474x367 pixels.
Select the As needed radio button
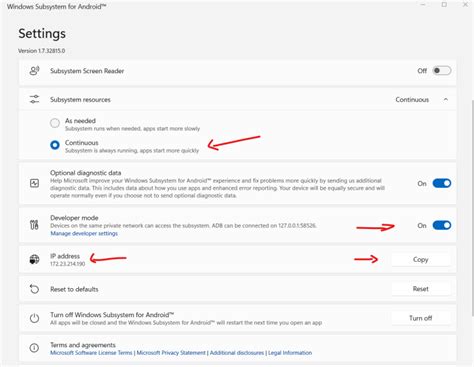pyautogui.click(x=55, y=123)
